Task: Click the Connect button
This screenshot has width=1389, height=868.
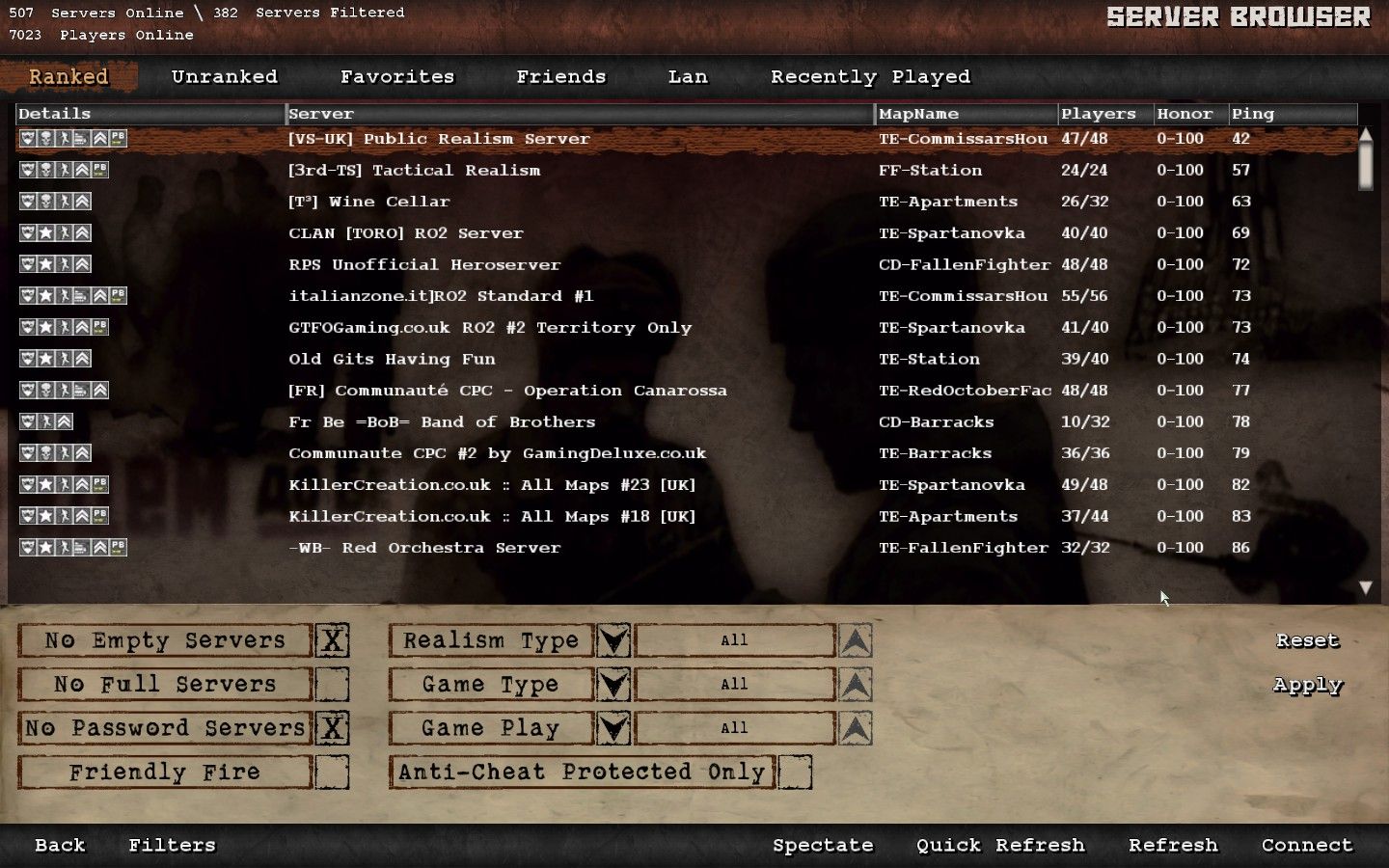Action: pyautogui.click(x=1307, y=846)
